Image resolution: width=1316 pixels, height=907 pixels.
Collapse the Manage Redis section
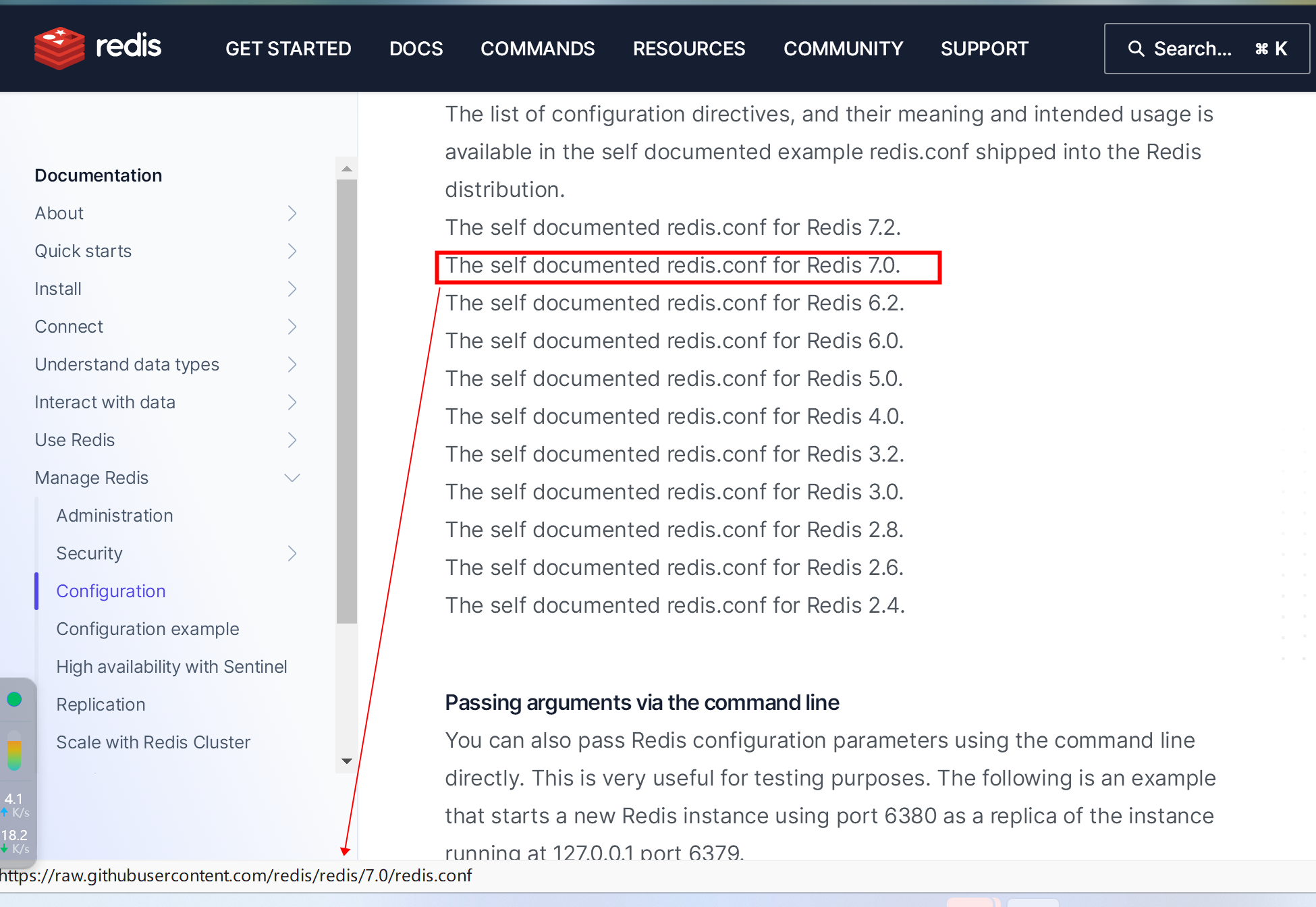coord(292,477)
